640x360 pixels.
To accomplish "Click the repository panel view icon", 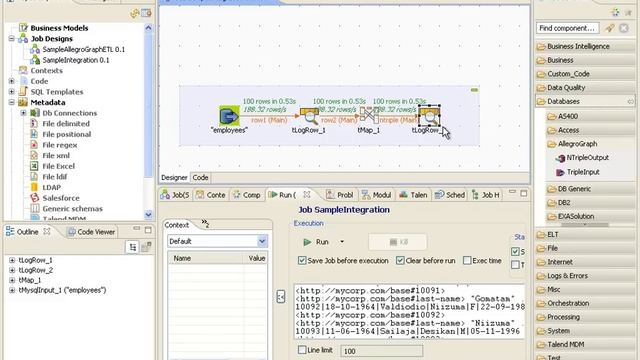I will tap(146, 14).
